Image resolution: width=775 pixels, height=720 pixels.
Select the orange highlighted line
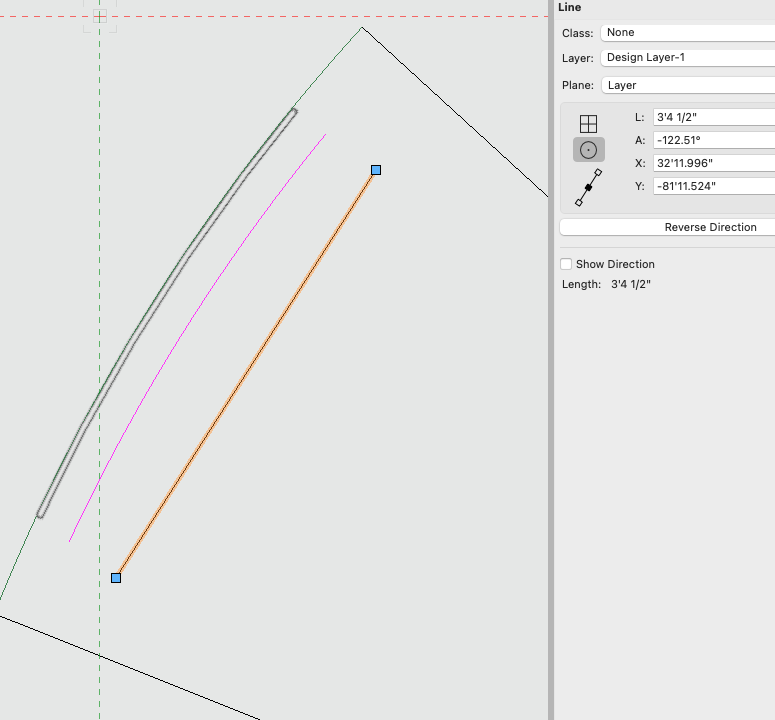[x=246, y=374]
